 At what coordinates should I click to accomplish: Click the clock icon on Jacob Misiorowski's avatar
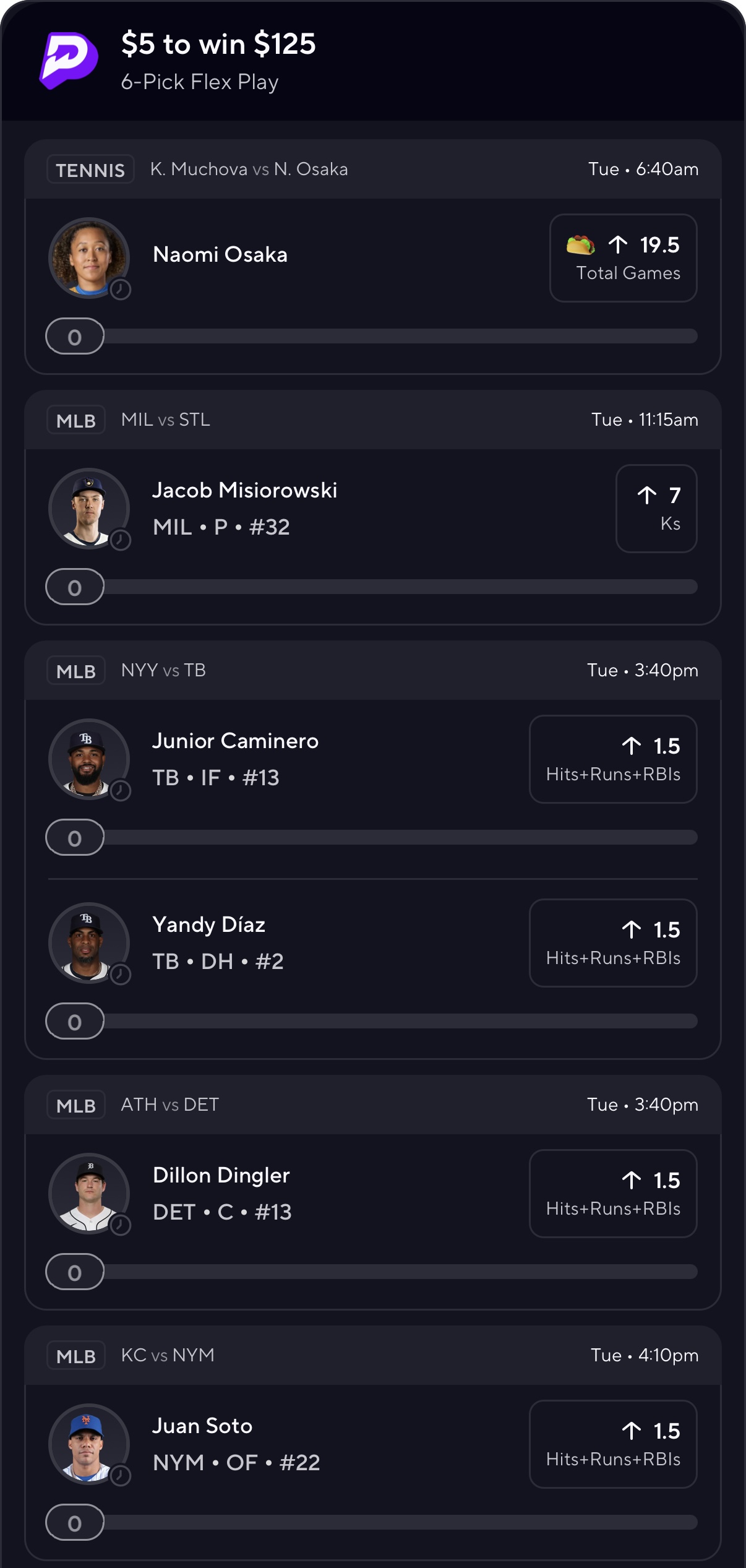pos(121,540)
